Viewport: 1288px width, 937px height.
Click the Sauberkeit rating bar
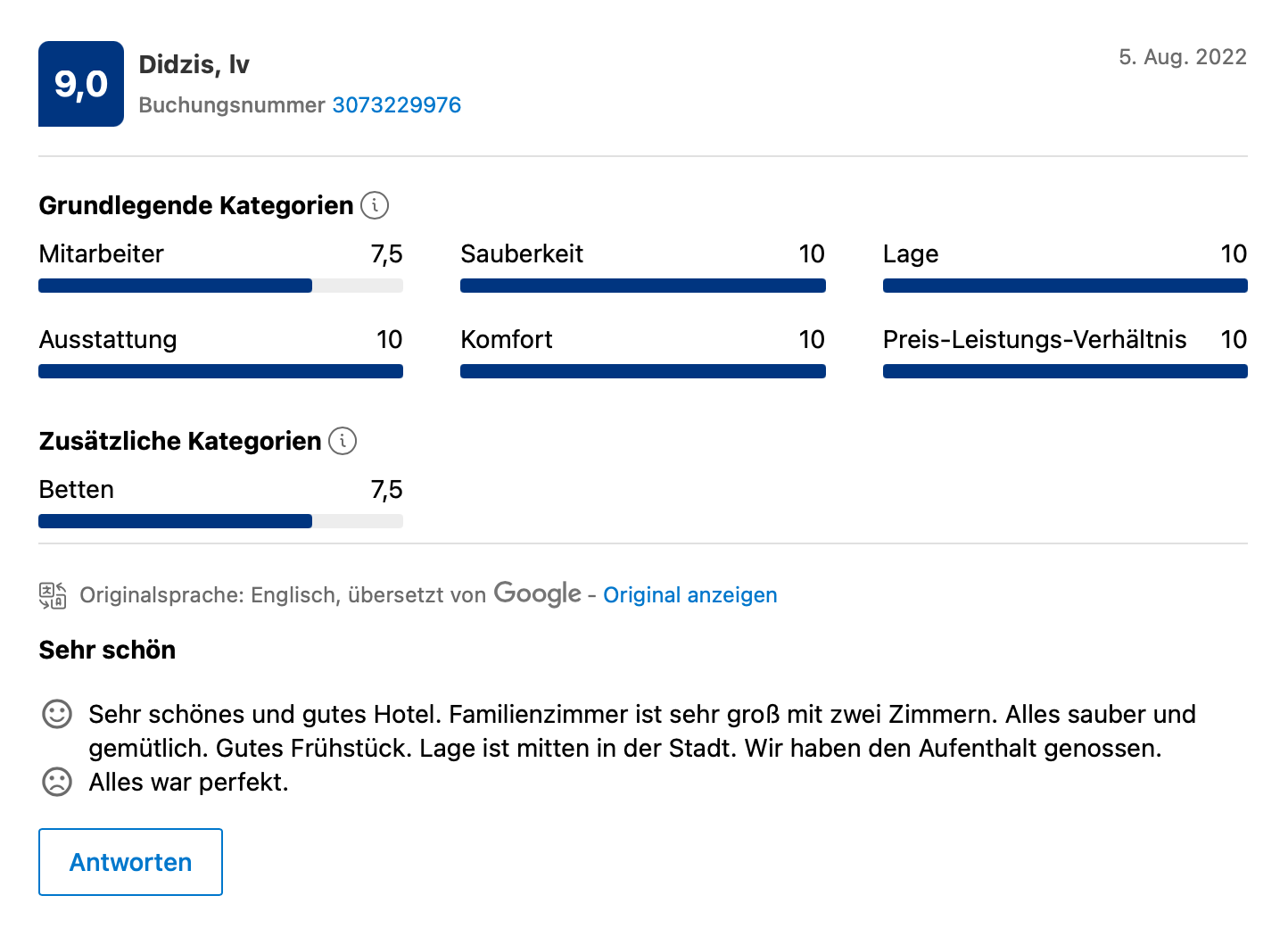tap(643, 286)
